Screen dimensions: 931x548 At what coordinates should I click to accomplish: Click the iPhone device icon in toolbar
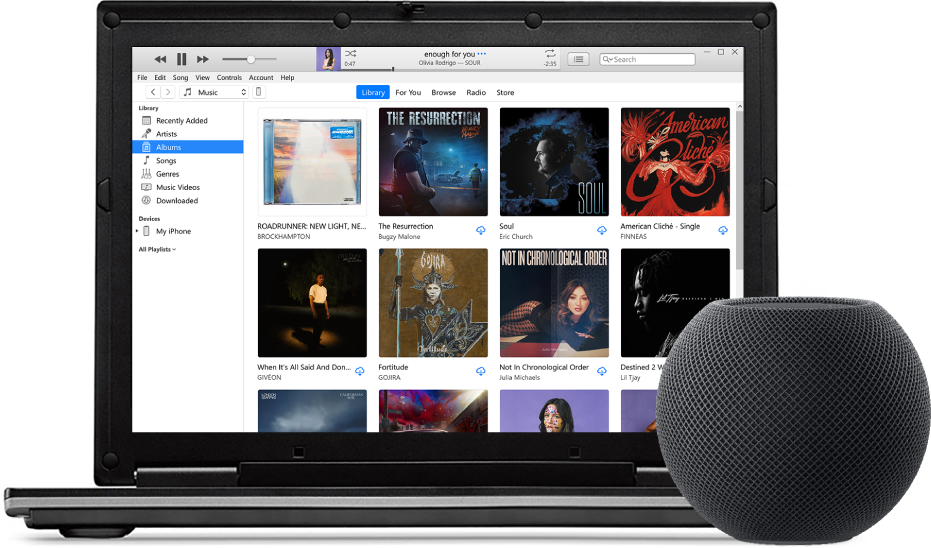click(258, 92)
